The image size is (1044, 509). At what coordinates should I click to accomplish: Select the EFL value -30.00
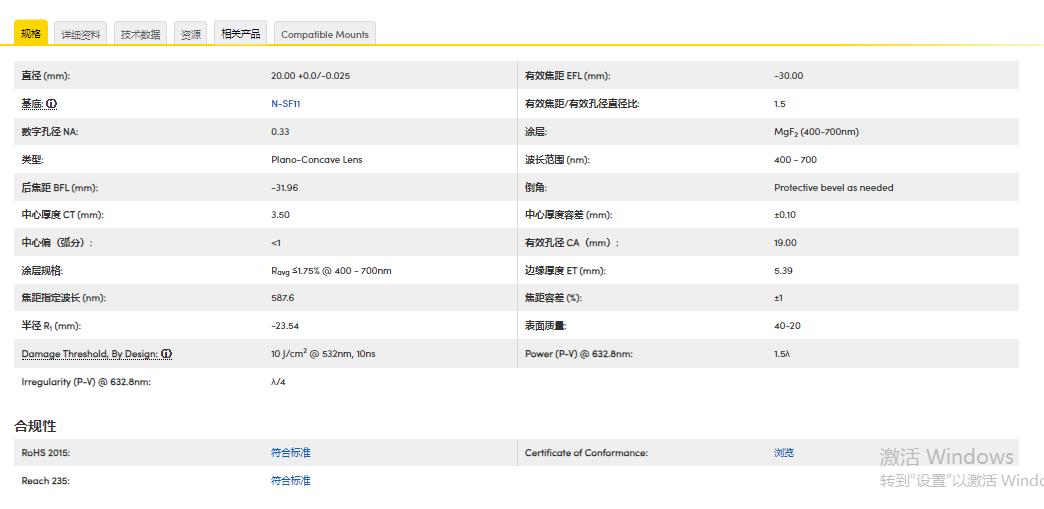coord(788,76)
